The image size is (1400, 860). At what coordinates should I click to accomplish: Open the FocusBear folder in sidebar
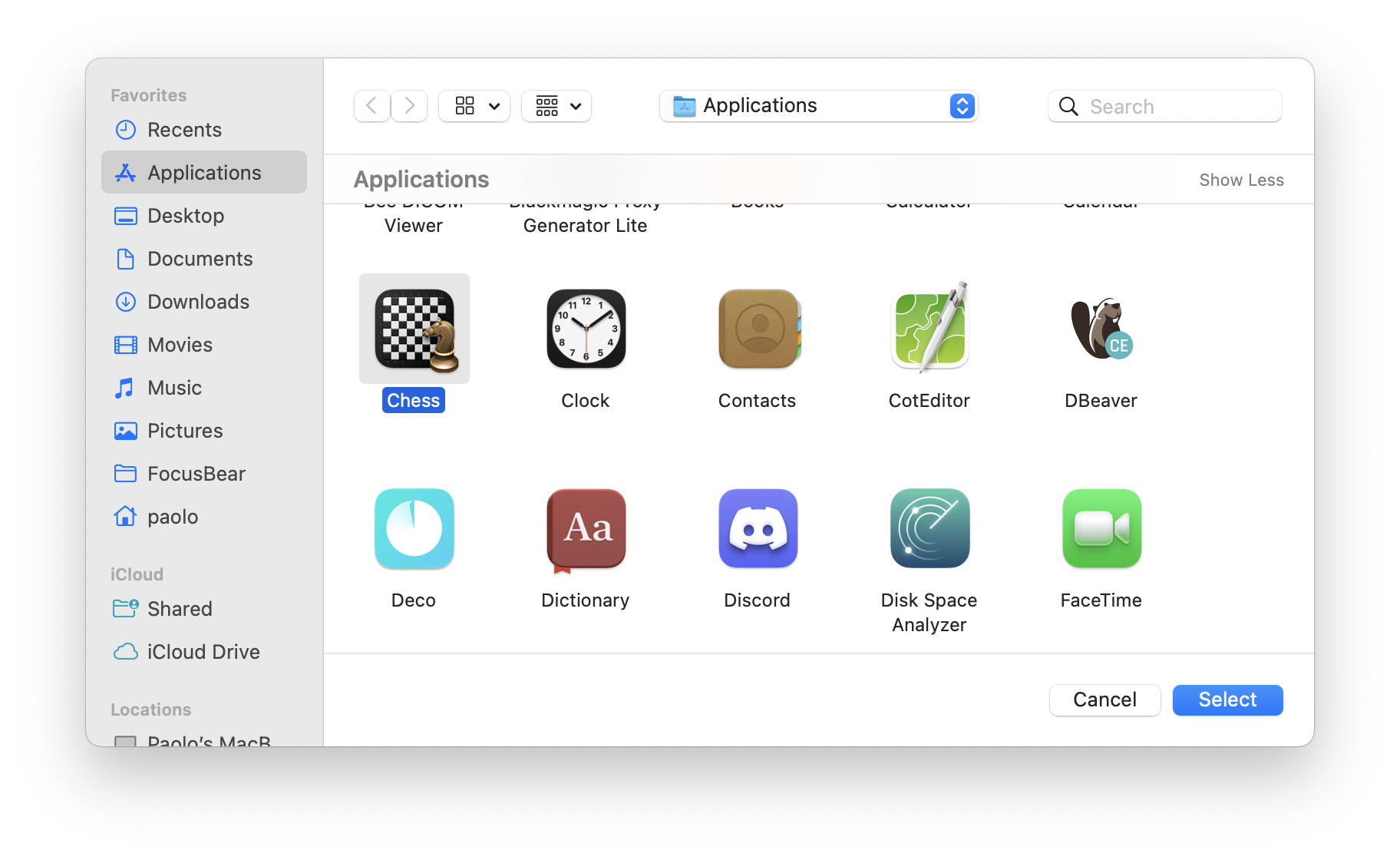204,474
